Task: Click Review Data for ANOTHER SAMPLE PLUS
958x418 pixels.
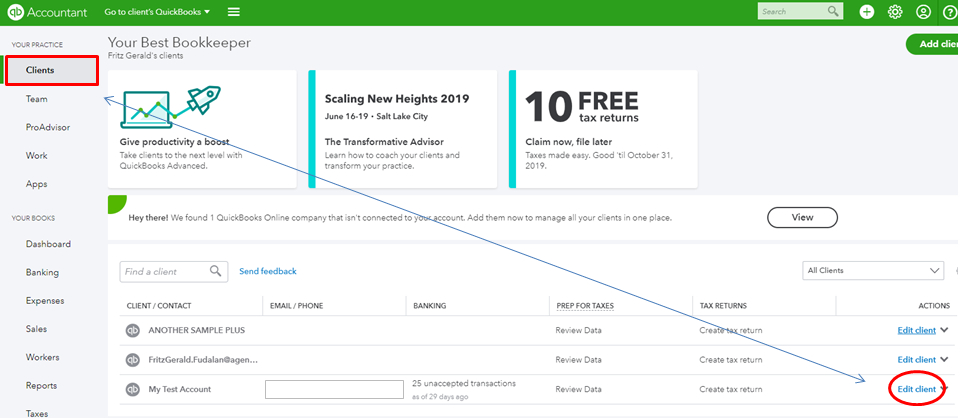Action: coord(578,330)
